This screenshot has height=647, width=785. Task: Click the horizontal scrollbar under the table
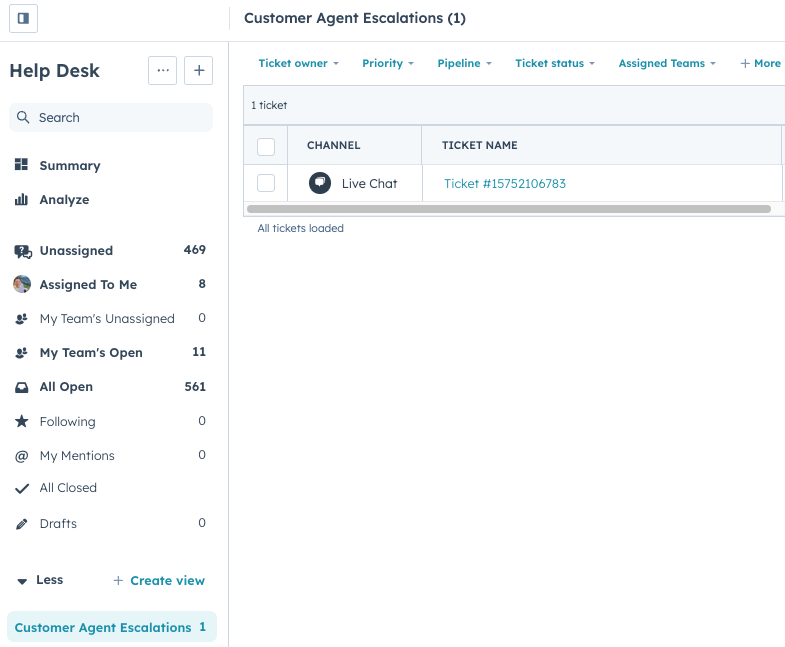click(508, 209)
